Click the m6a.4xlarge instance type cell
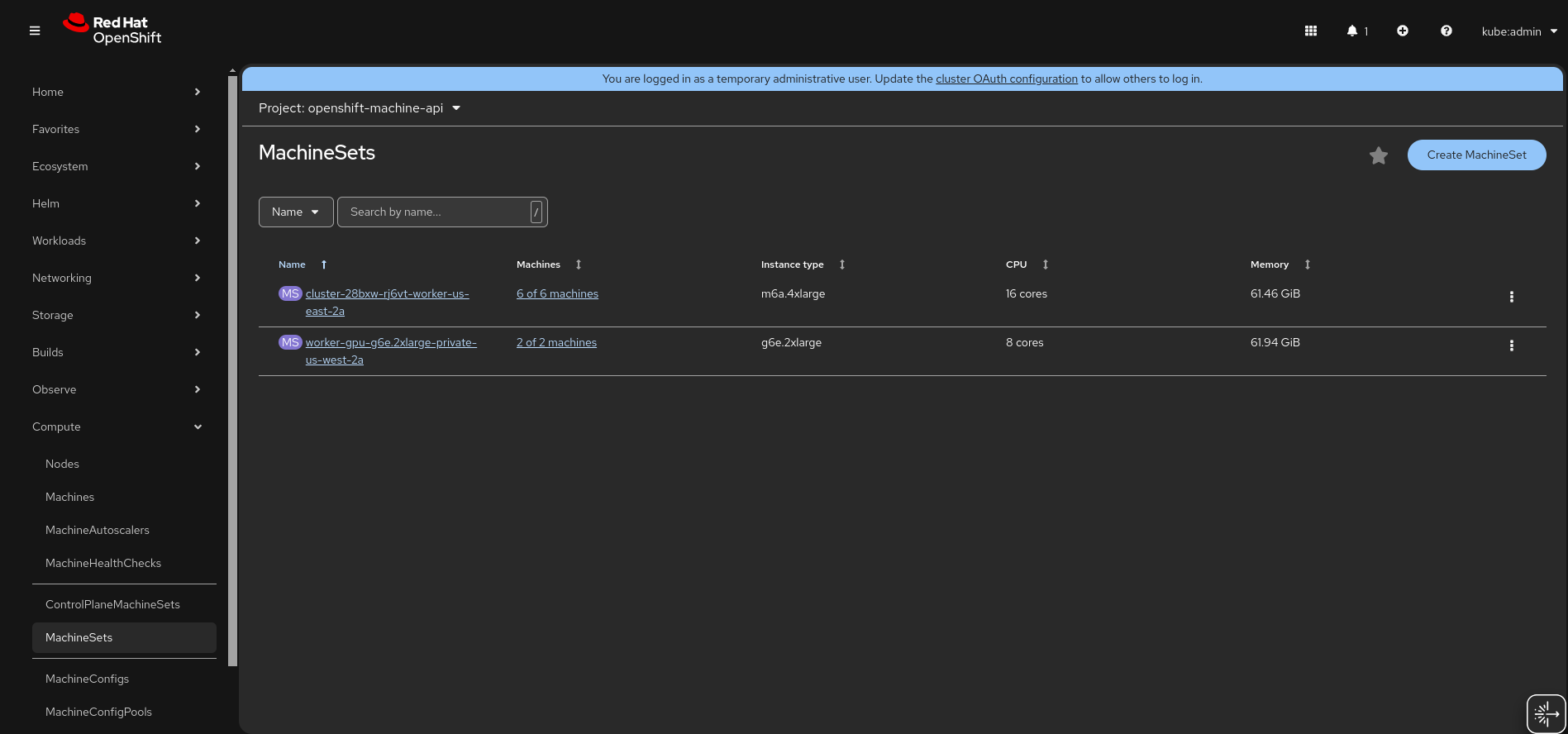The width and height of the screenshot is (1568, 734). (x=793, y=293)
